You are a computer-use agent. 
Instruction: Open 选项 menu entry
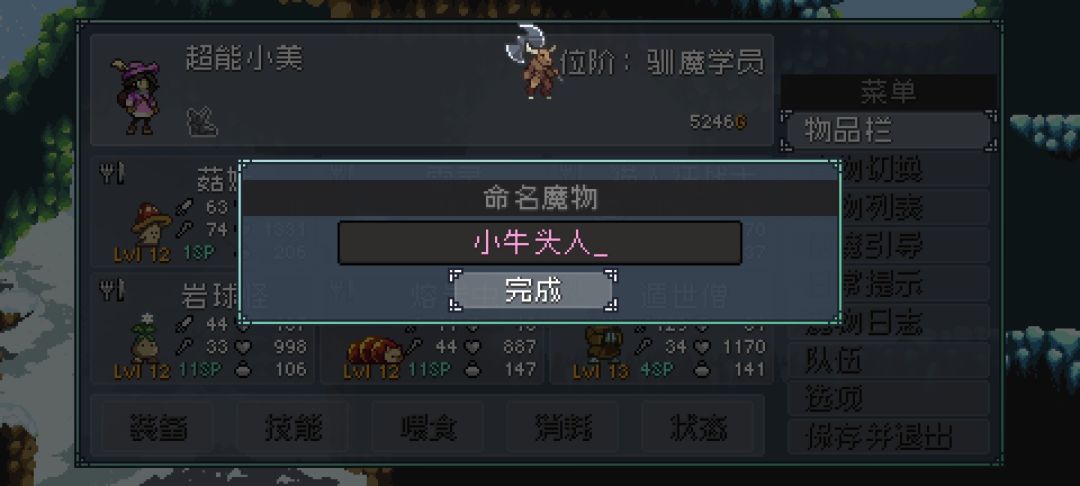pos(889,398)
